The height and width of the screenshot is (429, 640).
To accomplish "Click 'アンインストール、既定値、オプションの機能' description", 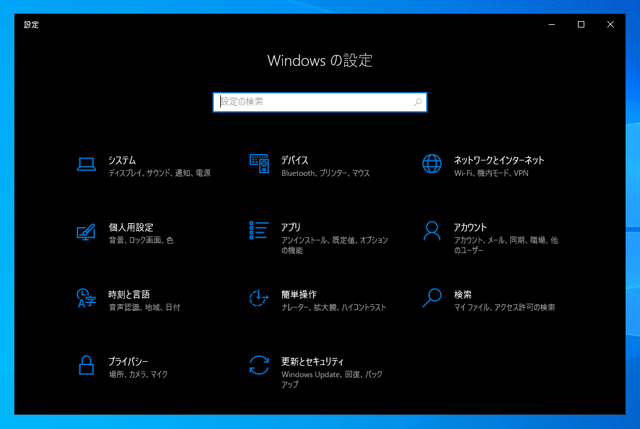I will [334, 245].
